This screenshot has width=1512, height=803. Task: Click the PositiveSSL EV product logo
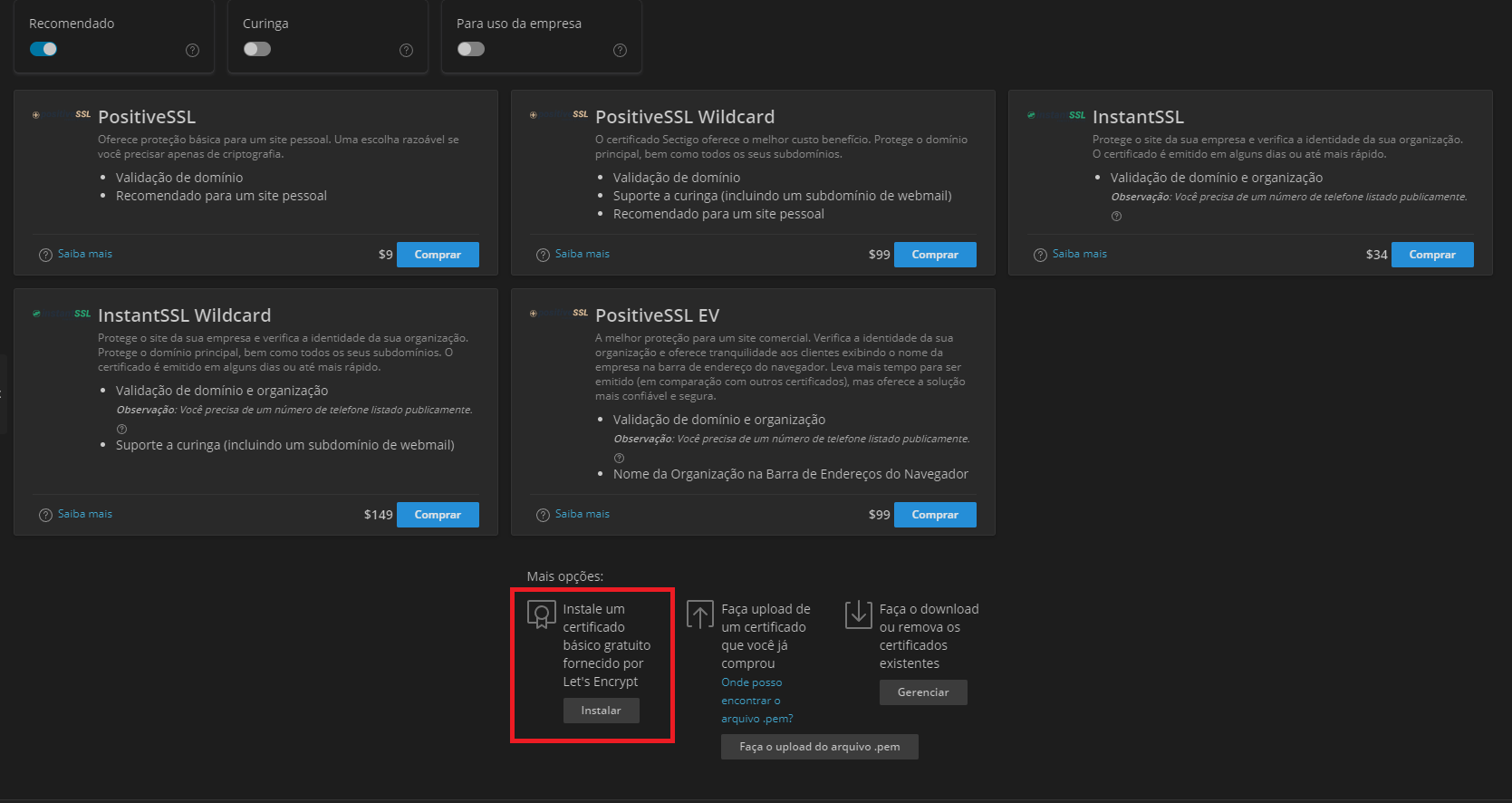click(x=559, y=314)
